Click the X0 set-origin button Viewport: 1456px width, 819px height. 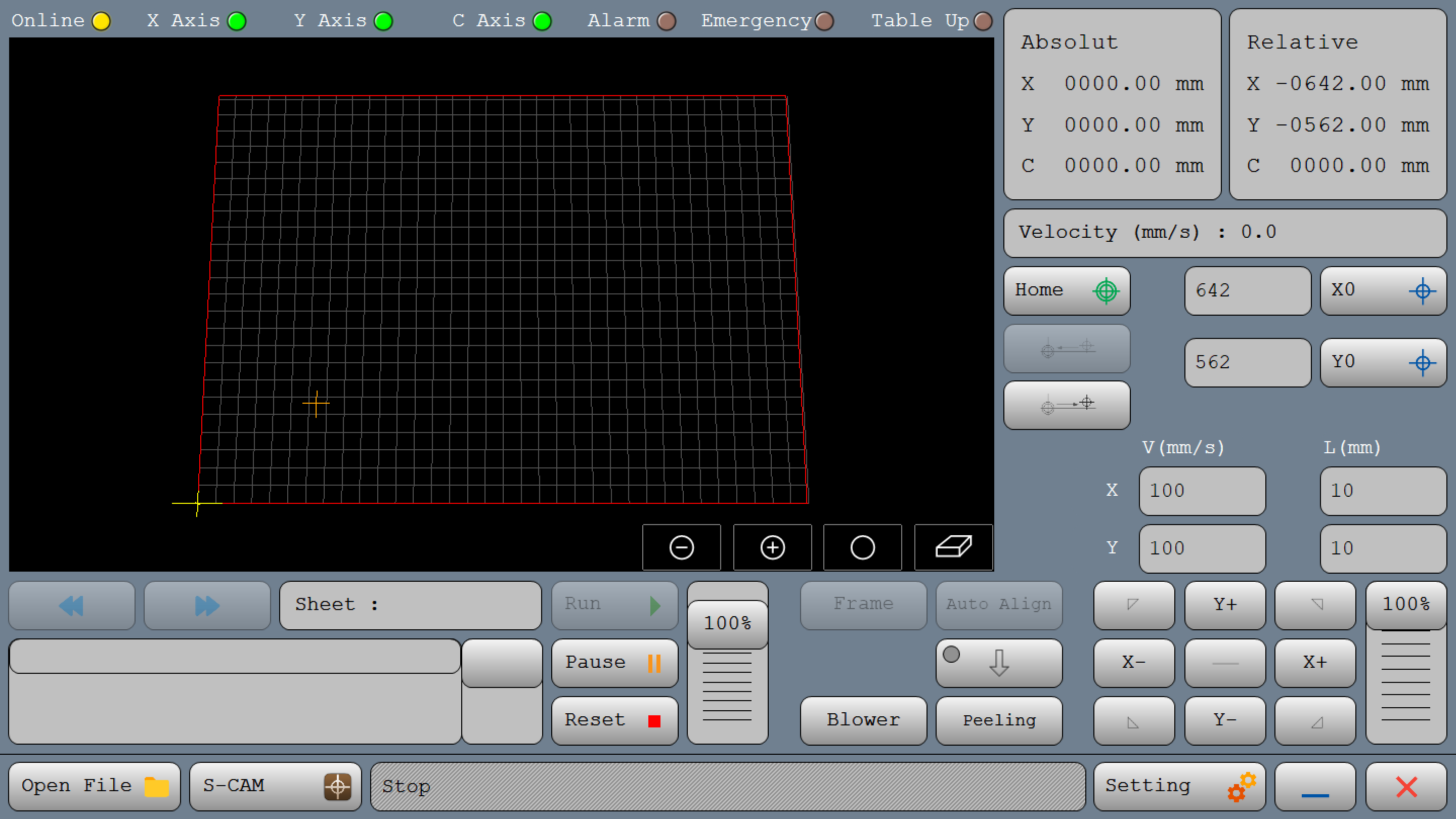coord(1383,290)
